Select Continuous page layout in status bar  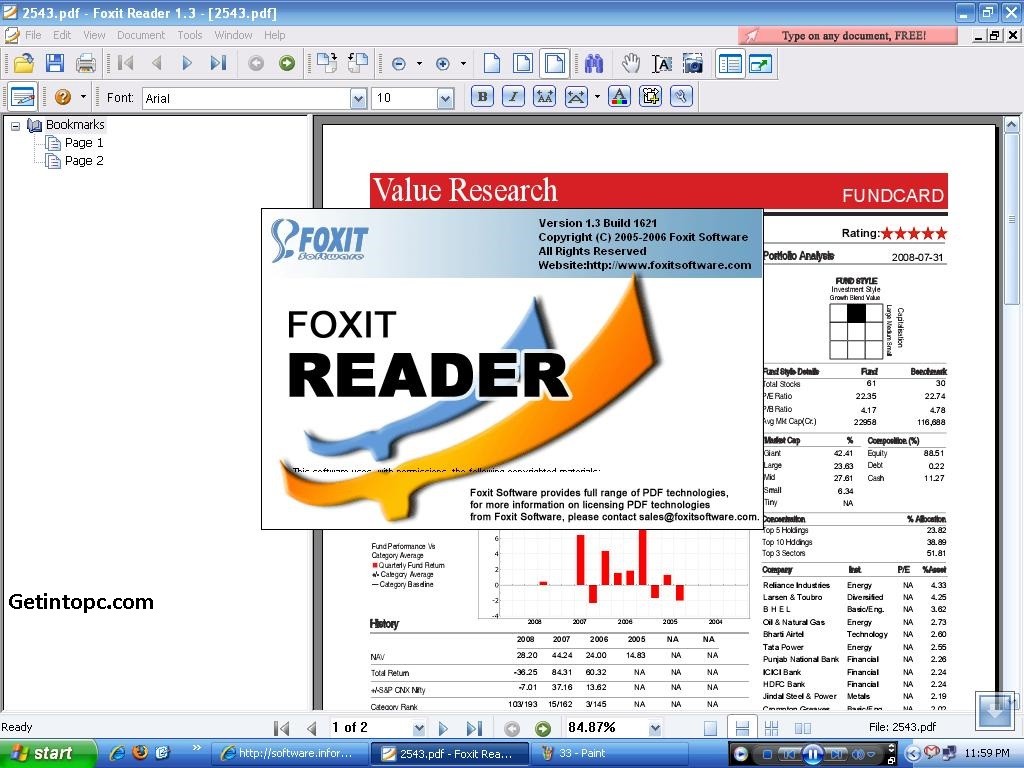point(742,728)
